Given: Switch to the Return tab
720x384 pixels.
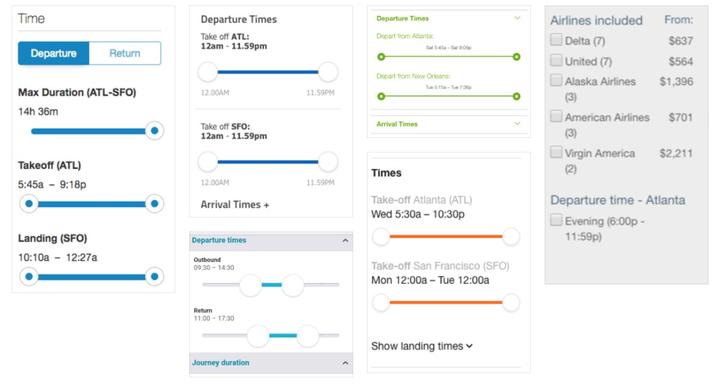Looking at the screenshot, I should click(125, 53).
